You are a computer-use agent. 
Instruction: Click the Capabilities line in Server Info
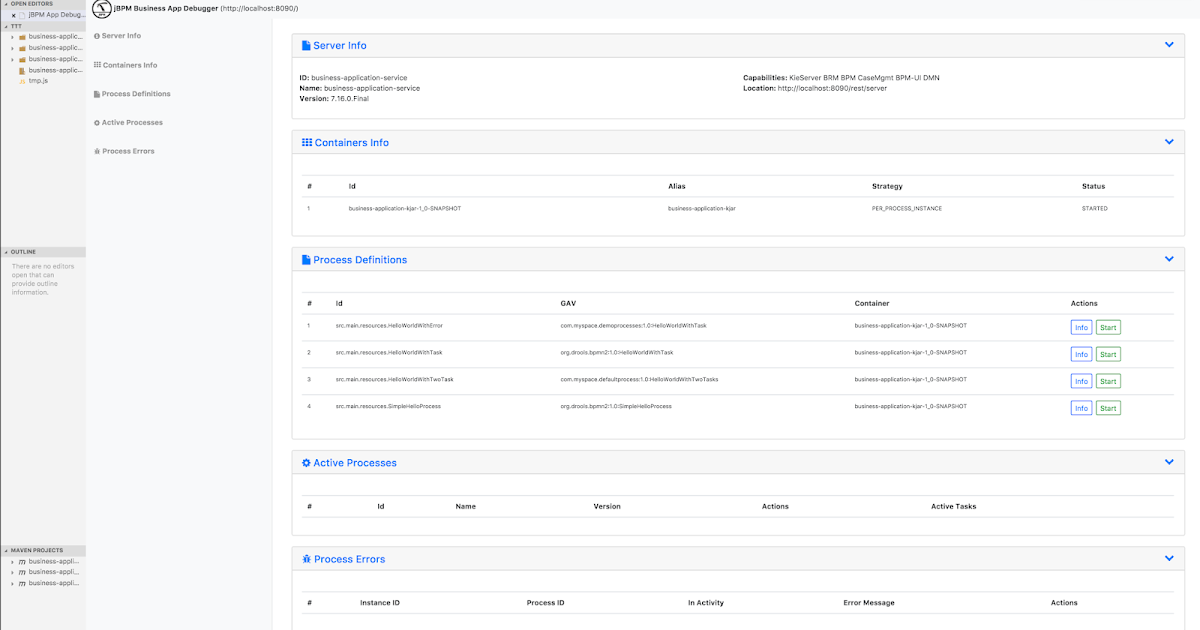pos(841,77)
